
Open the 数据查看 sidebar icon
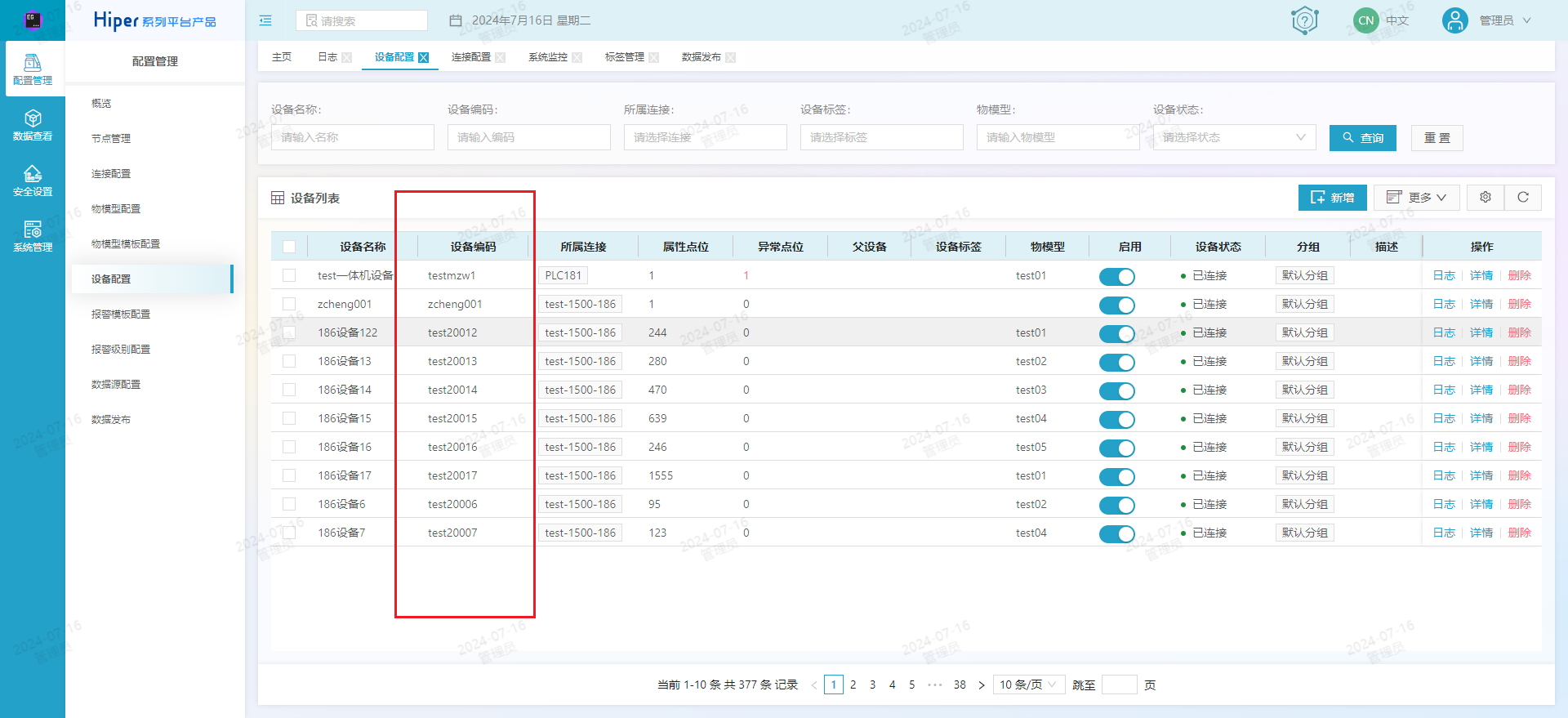(x=33, y=124)
